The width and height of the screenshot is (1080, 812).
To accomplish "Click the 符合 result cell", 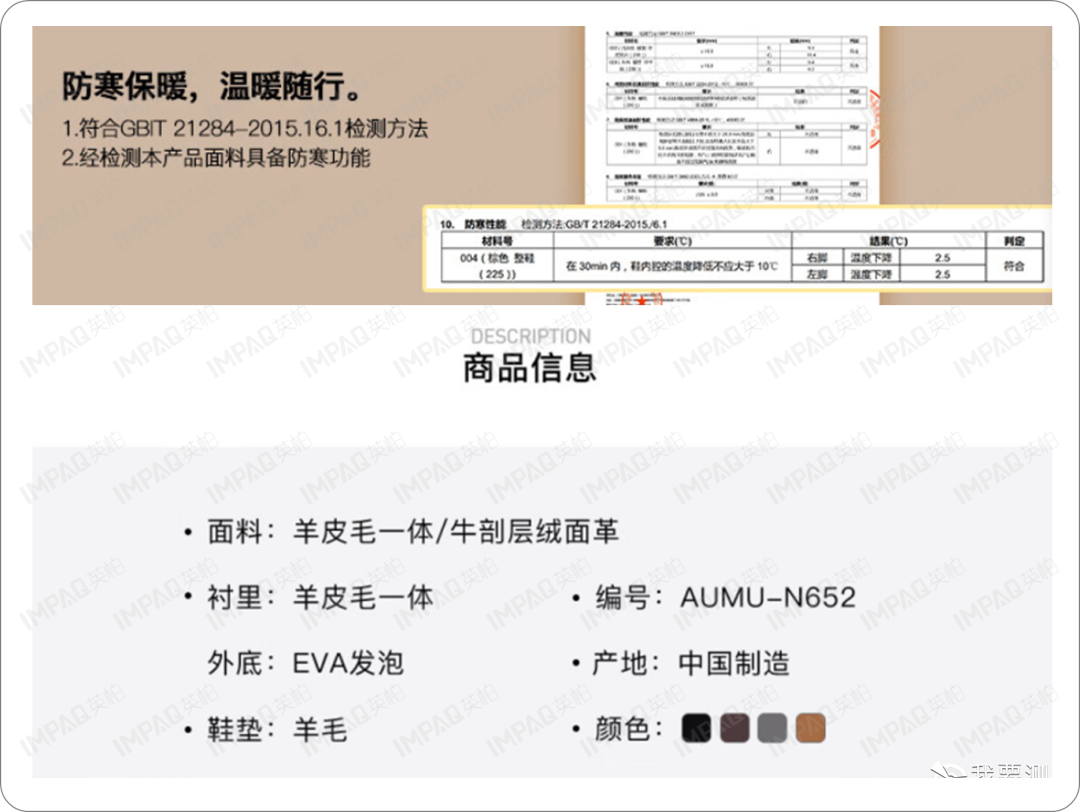I will point(1014,266).
